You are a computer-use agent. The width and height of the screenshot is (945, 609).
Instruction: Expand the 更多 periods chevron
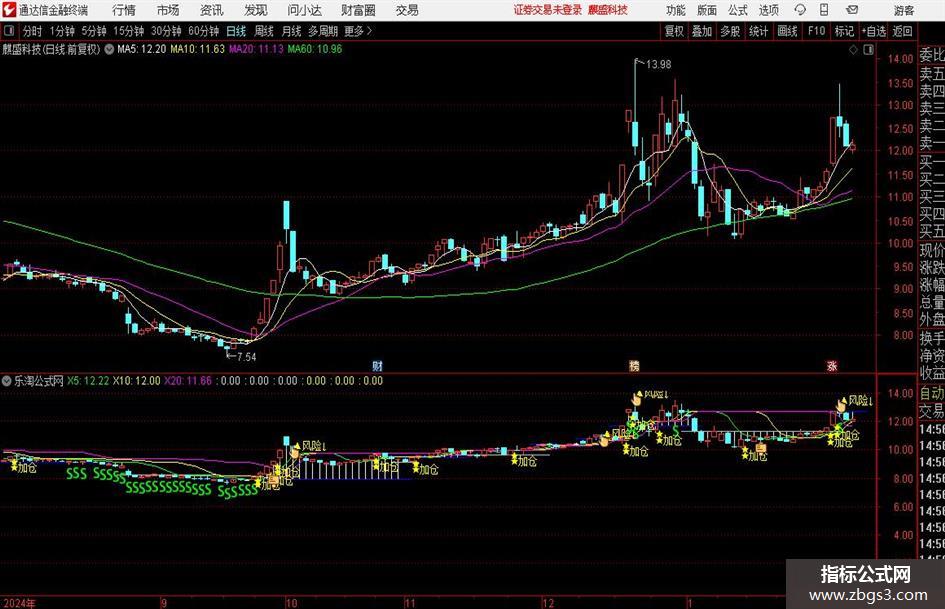pos(369,31)
